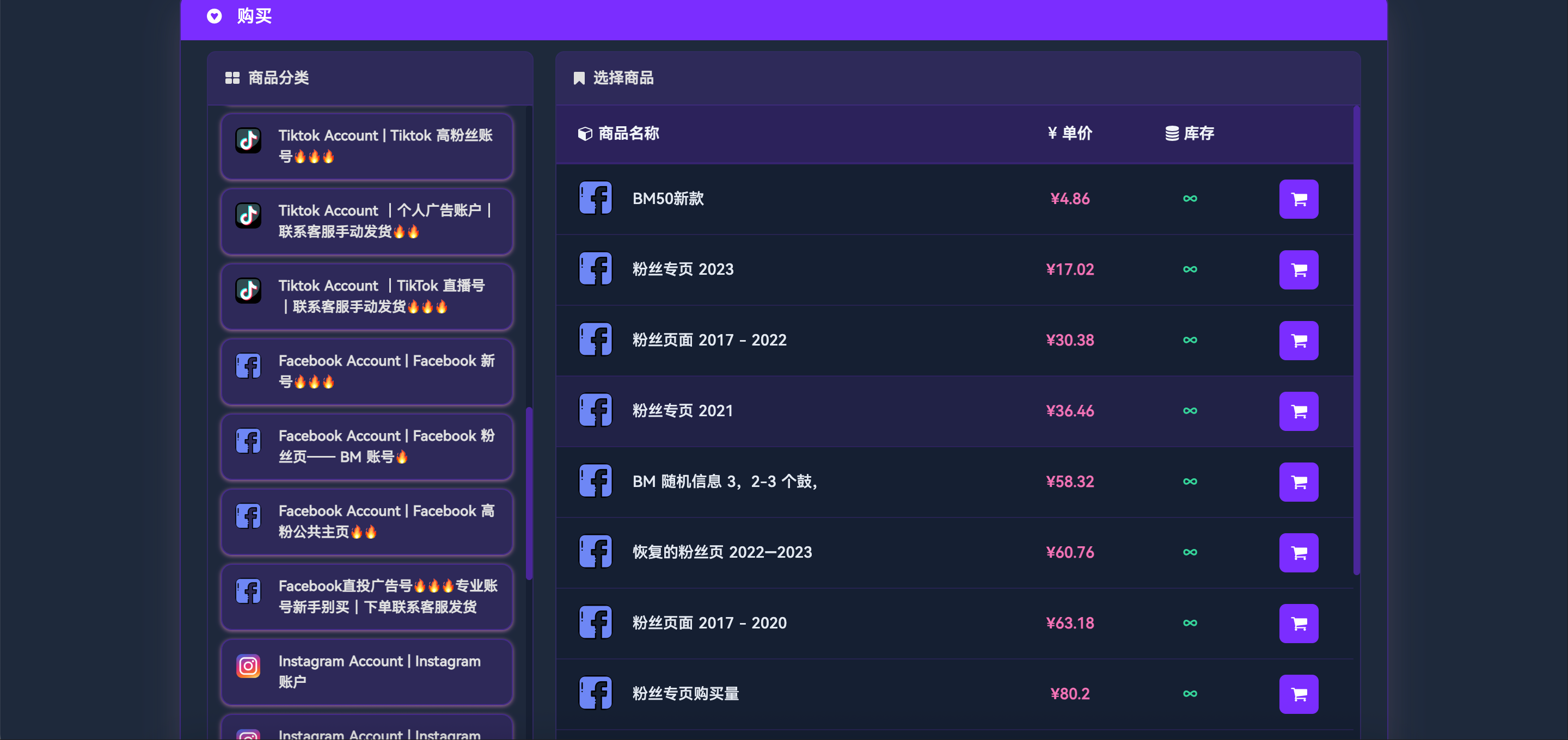The image size is (1568, 740).
Task: Click cart button for 粉丝页面 2017 - 2020
Action: point(1298,623)
